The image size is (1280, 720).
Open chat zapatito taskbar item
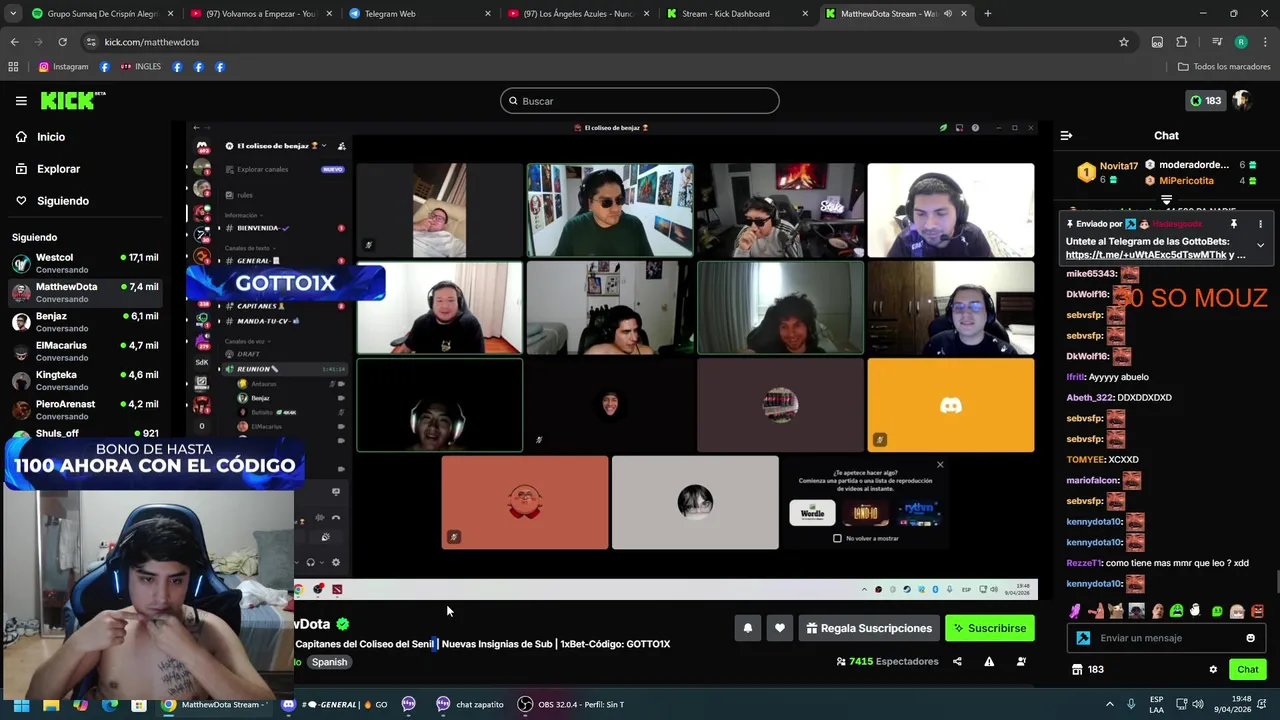pyautogui.click(x=470, y=704)
